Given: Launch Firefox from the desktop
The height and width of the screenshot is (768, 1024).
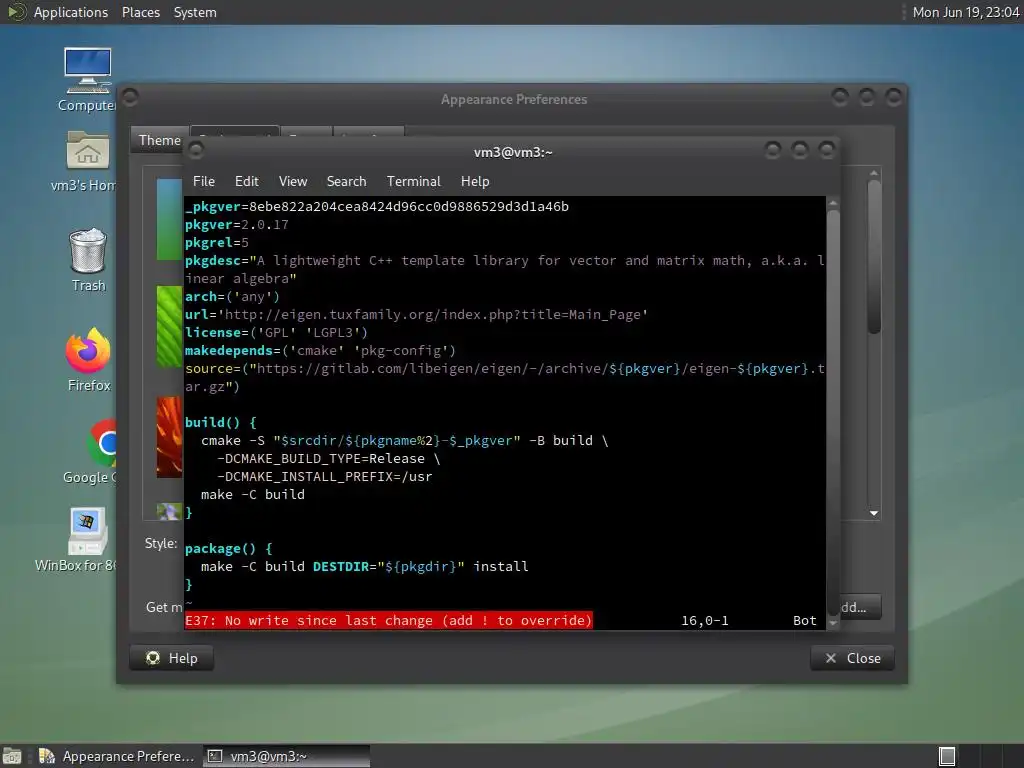Looking at the screenshot, I should [88, 360].
